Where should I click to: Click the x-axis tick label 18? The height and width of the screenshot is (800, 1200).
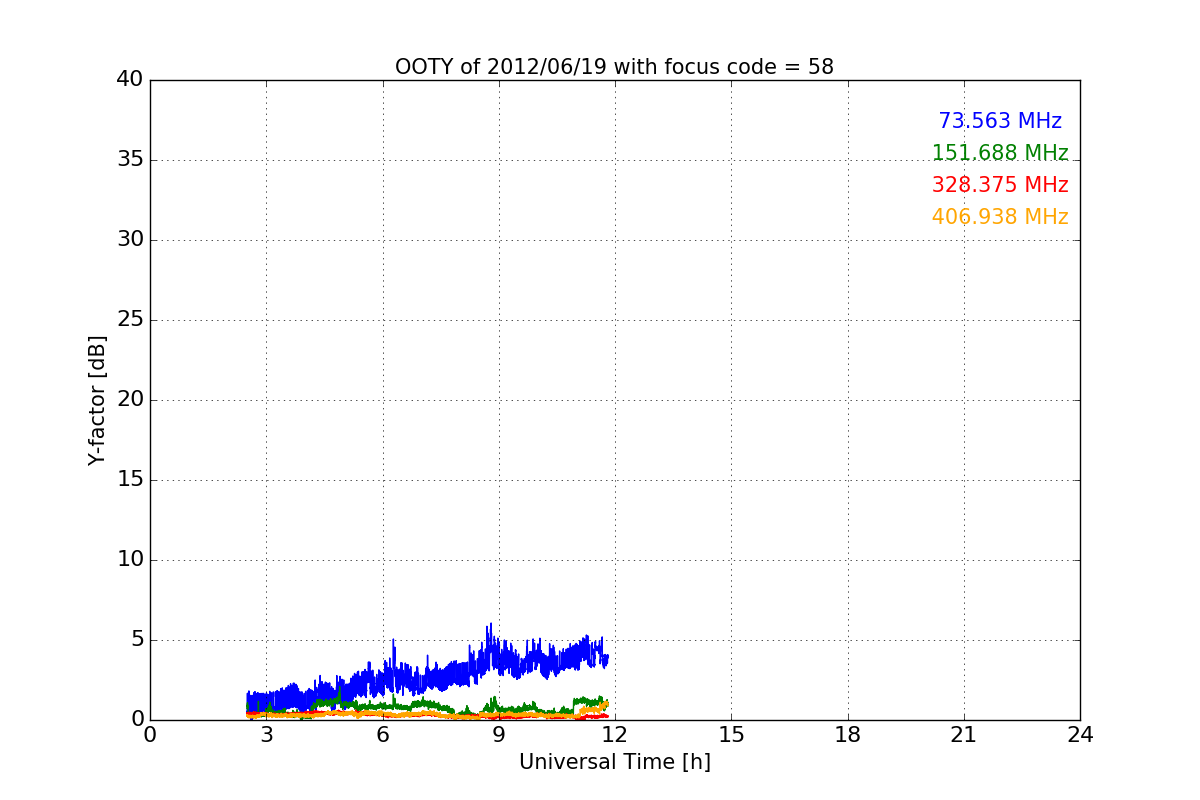tap(848, 735)
